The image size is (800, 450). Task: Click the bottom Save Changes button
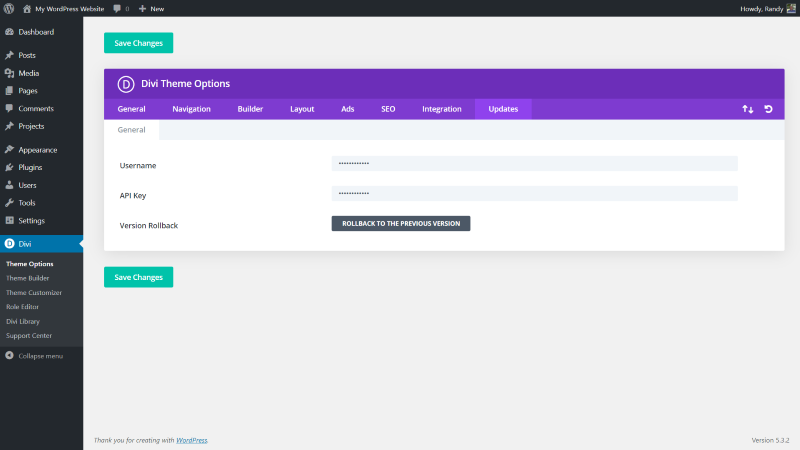(x=138, y=277)
